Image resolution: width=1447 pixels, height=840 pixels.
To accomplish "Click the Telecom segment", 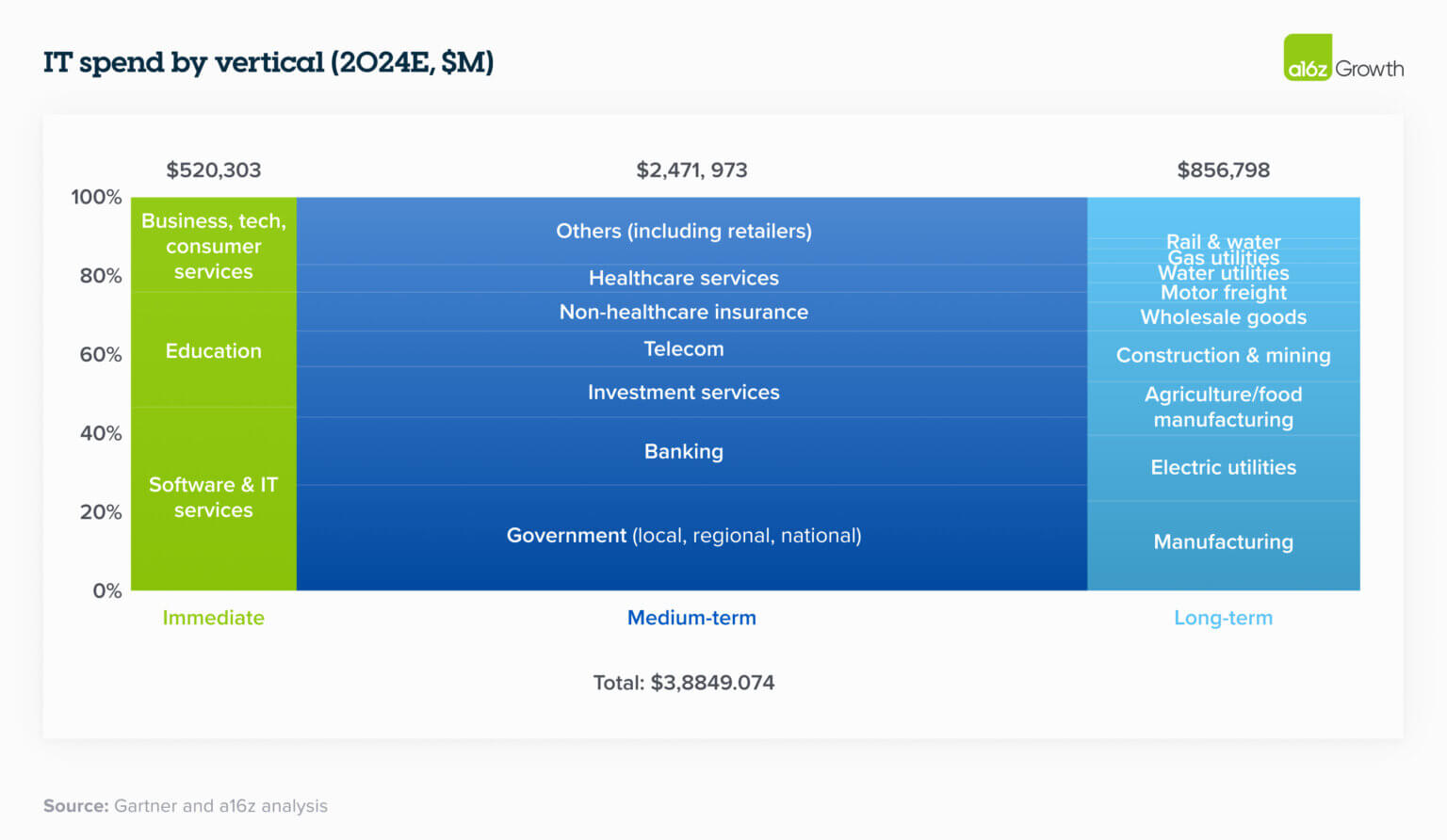I will click(x=691, y=348).
